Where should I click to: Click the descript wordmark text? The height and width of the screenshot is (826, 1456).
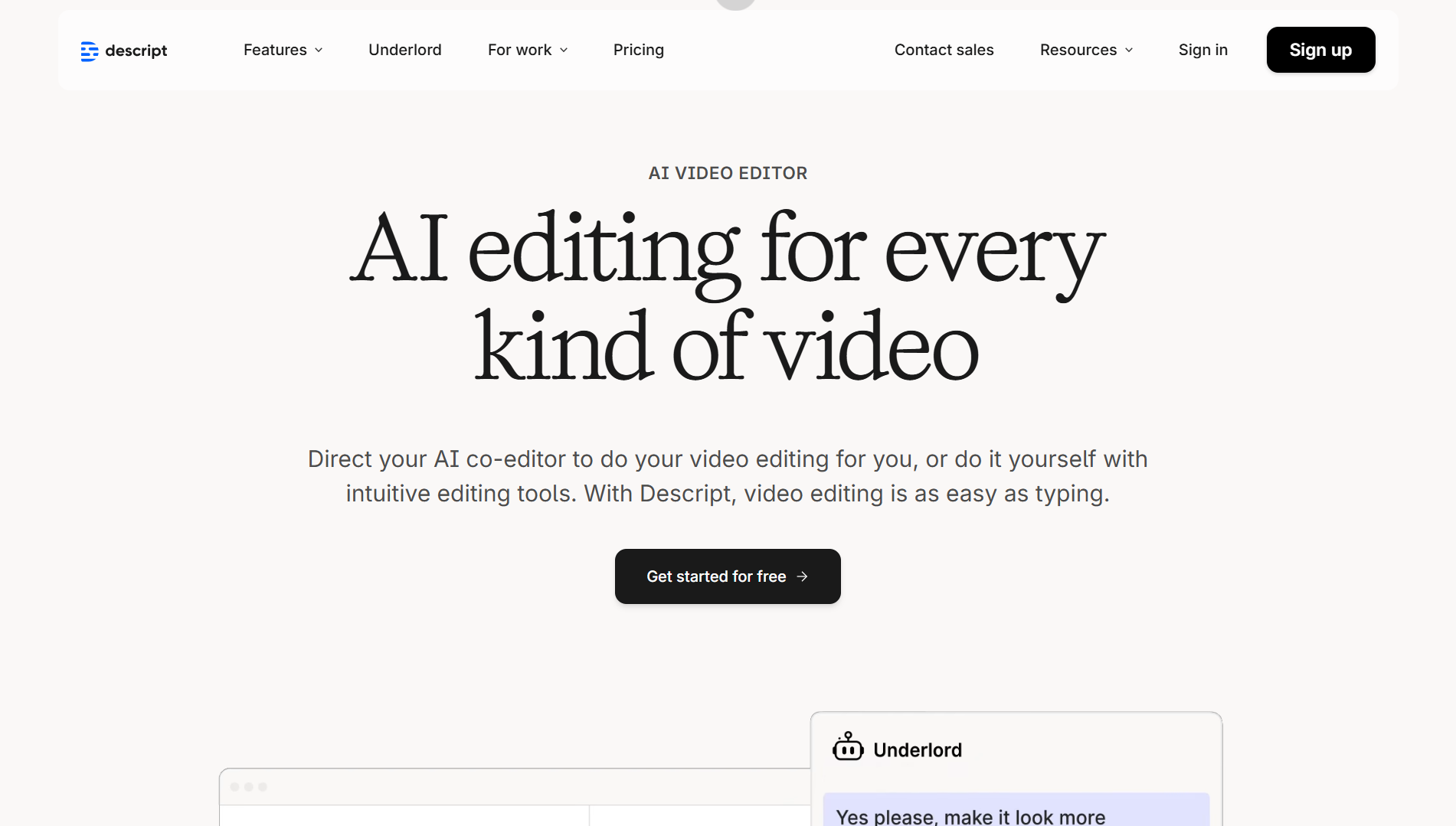pyautogui.click(x=136, y=51)
